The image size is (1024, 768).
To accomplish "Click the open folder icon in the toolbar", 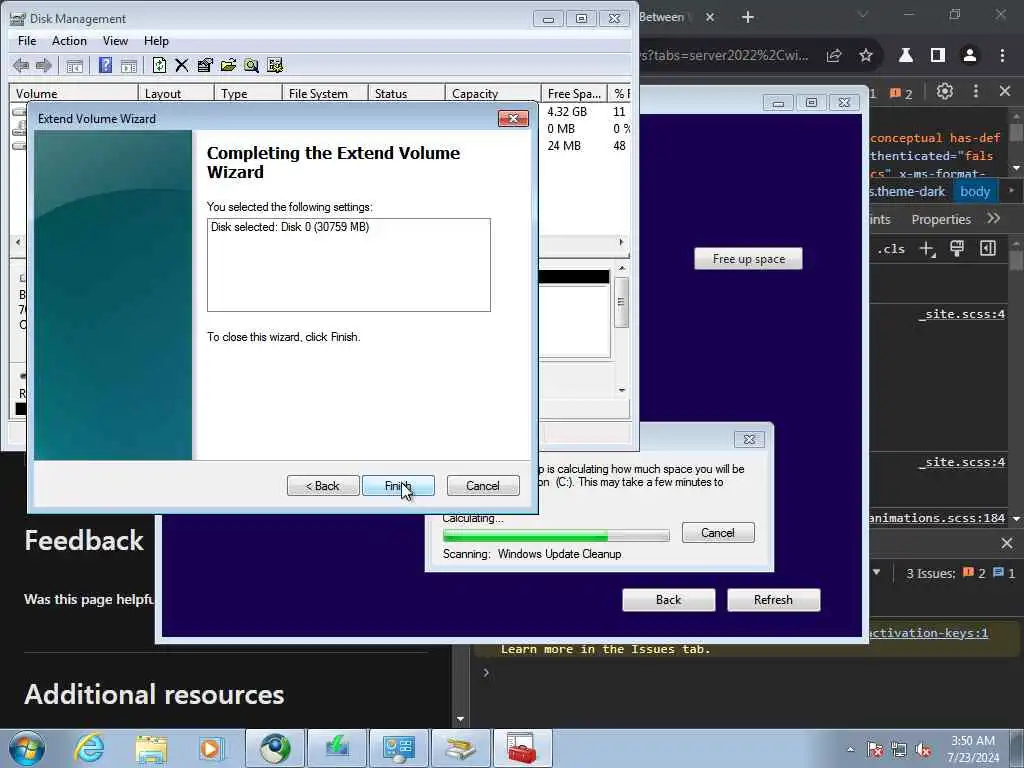I will tap(228, 65).
